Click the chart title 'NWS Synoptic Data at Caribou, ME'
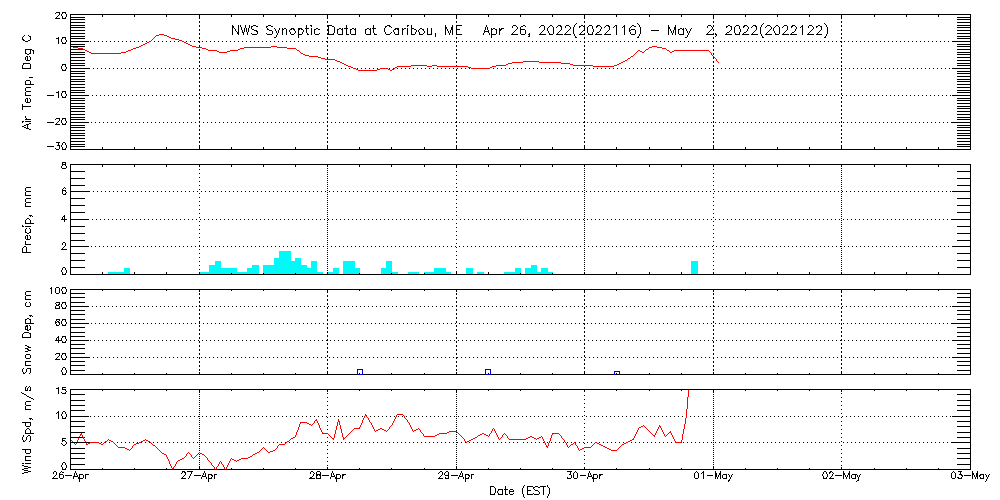Viewport: 1000px width, 500px height. tap(346, 30)
